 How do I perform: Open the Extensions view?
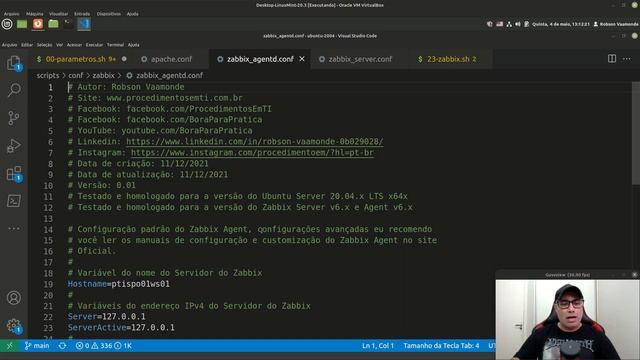pyautogui.click(x=14, y=173)
